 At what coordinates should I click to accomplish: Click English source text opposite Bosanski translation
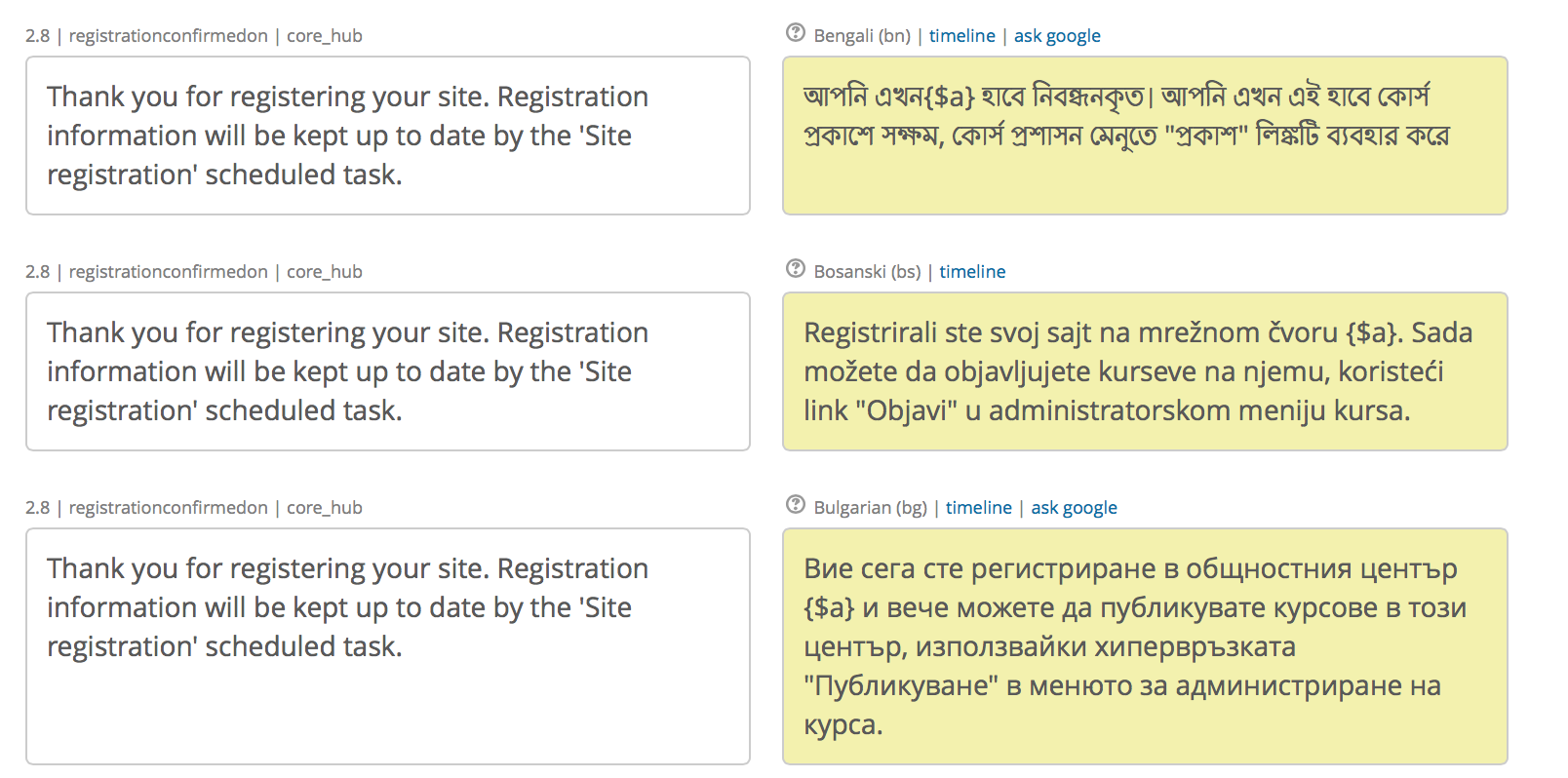tap(388, 371)
